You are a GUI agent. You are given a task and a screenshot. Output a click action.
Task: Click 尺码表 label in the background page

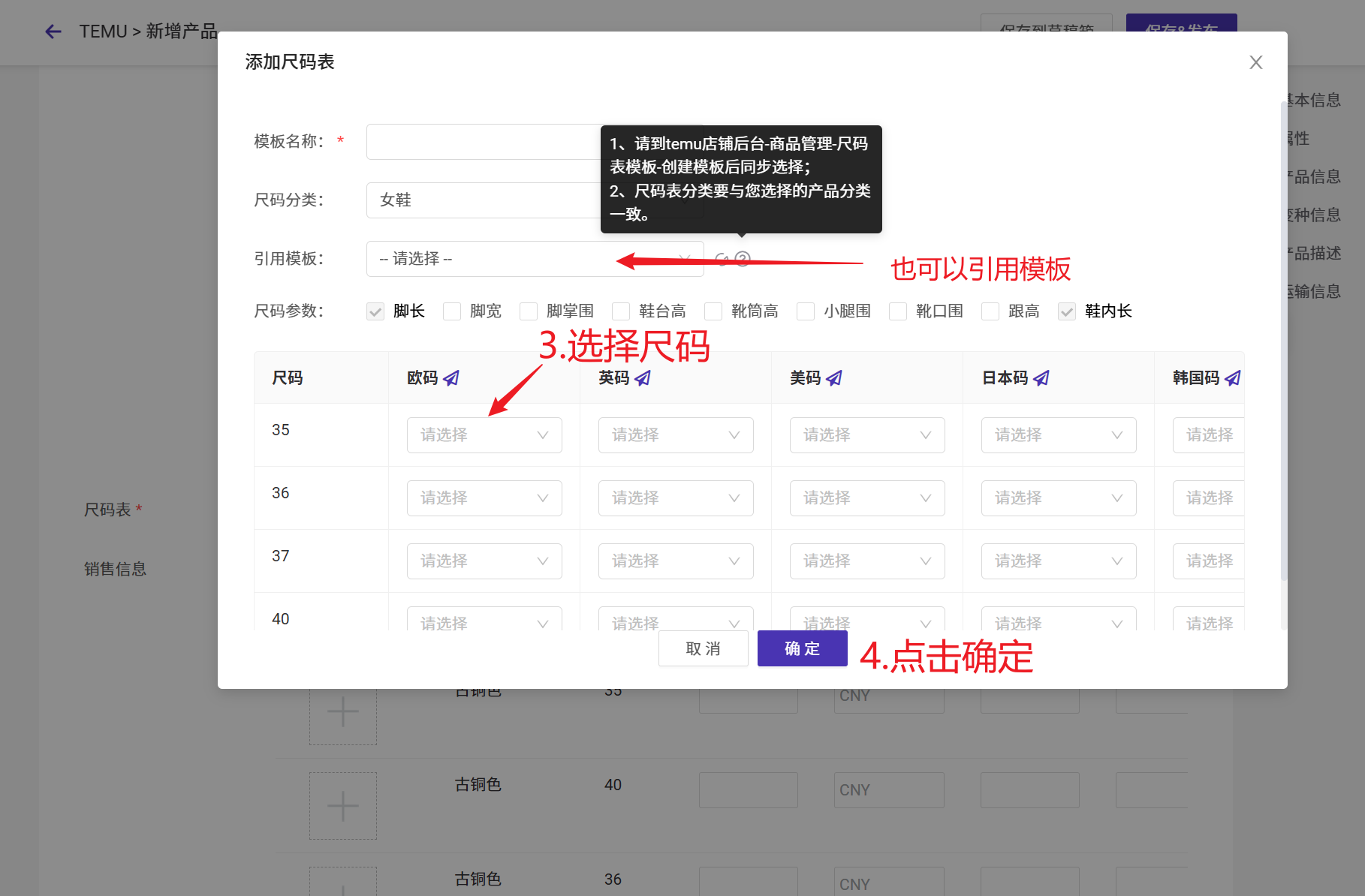[107, 510]
